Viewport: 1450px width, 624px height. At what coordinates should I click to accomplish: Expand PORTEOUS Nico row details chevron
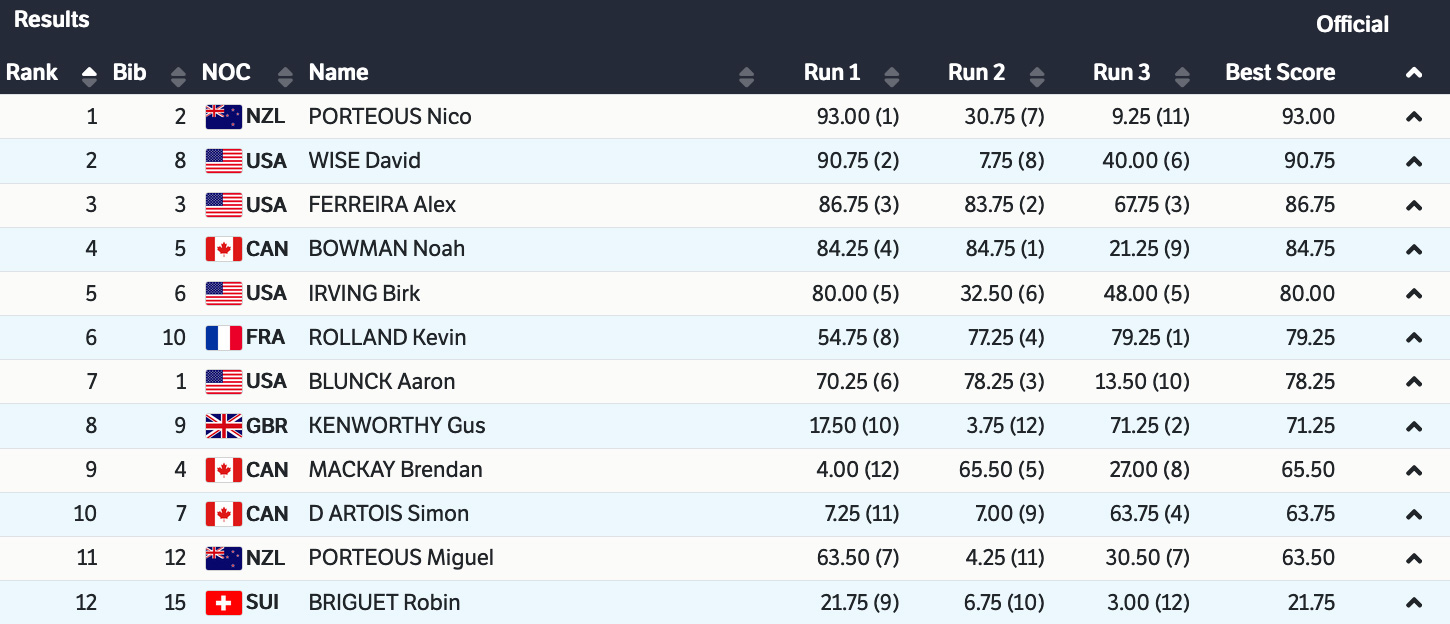[1413, 117]
